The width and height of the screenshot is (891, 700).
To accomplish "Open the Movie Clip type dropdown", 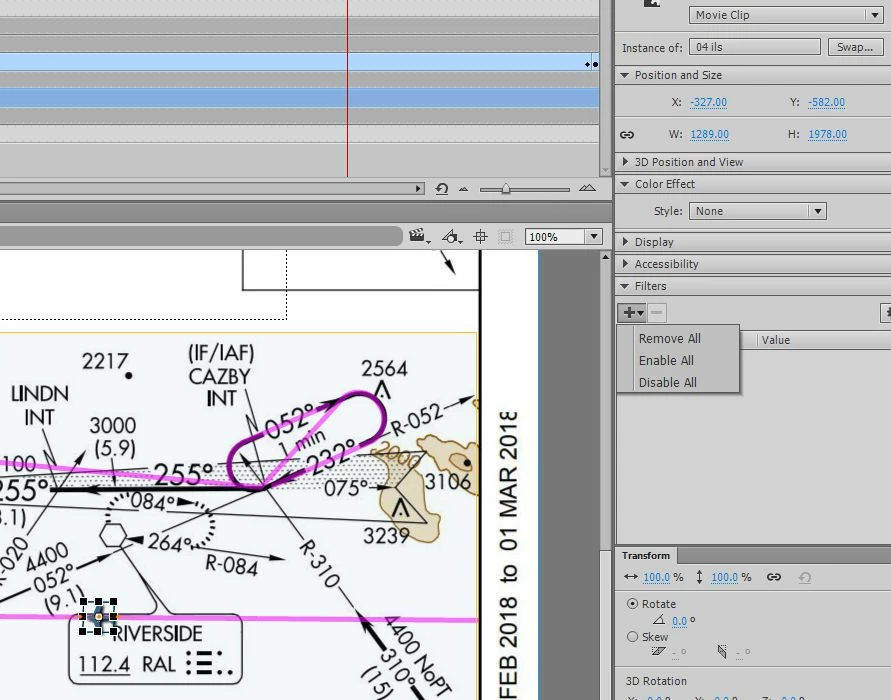I will click(786, 15).
